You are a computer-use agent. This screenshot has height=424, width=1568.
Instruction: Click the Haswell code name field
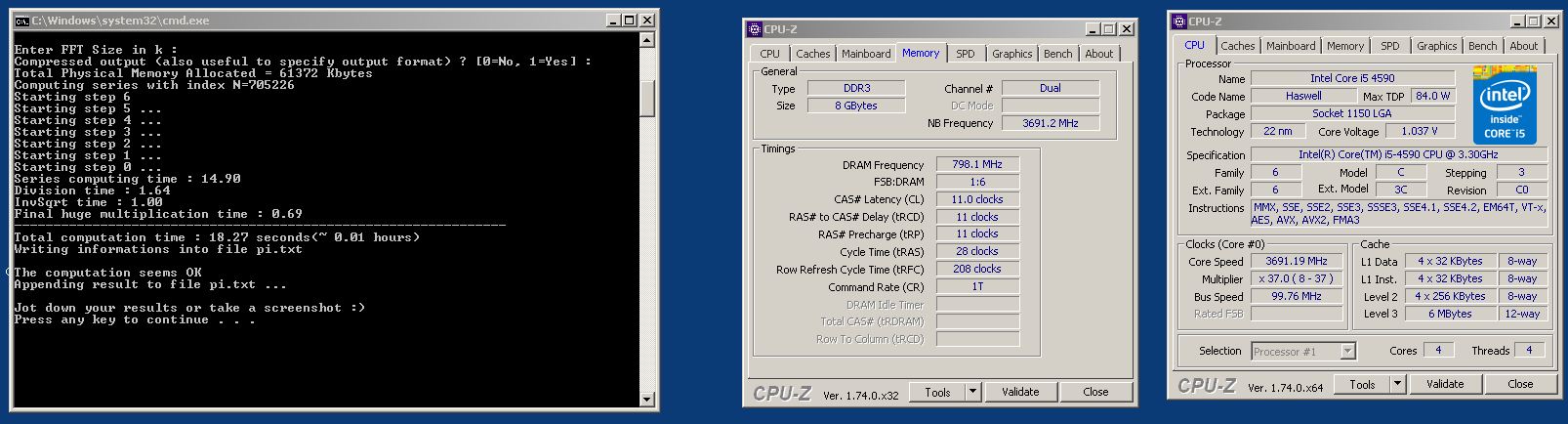1303,96
